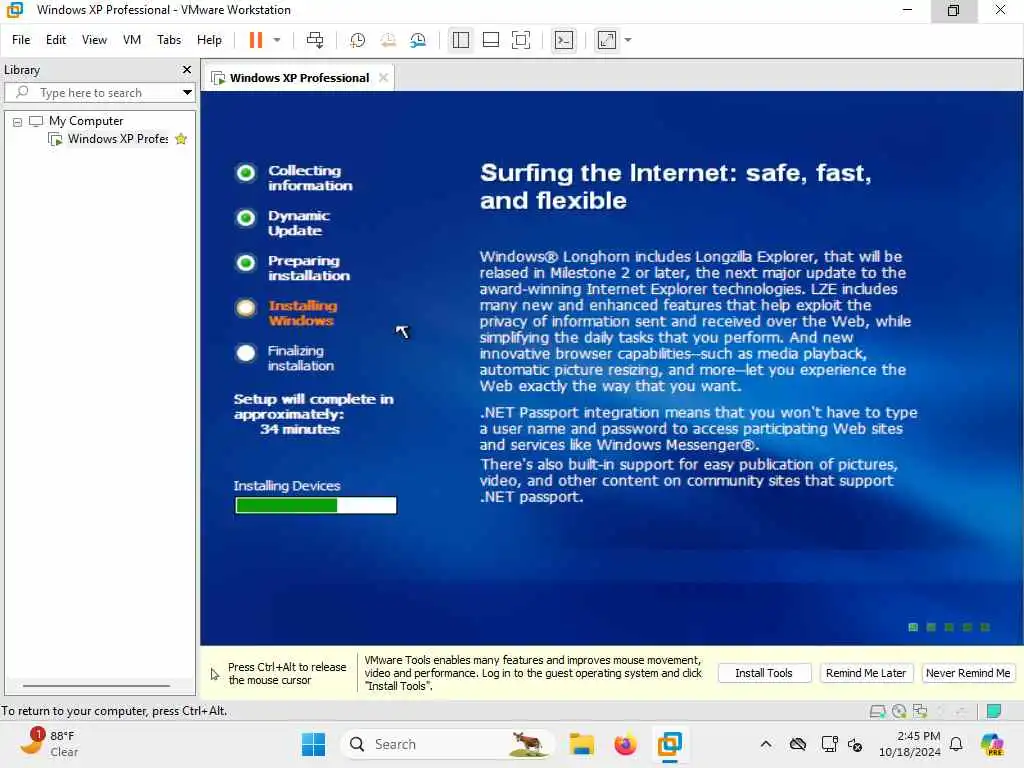Open the VM menu

132,40
